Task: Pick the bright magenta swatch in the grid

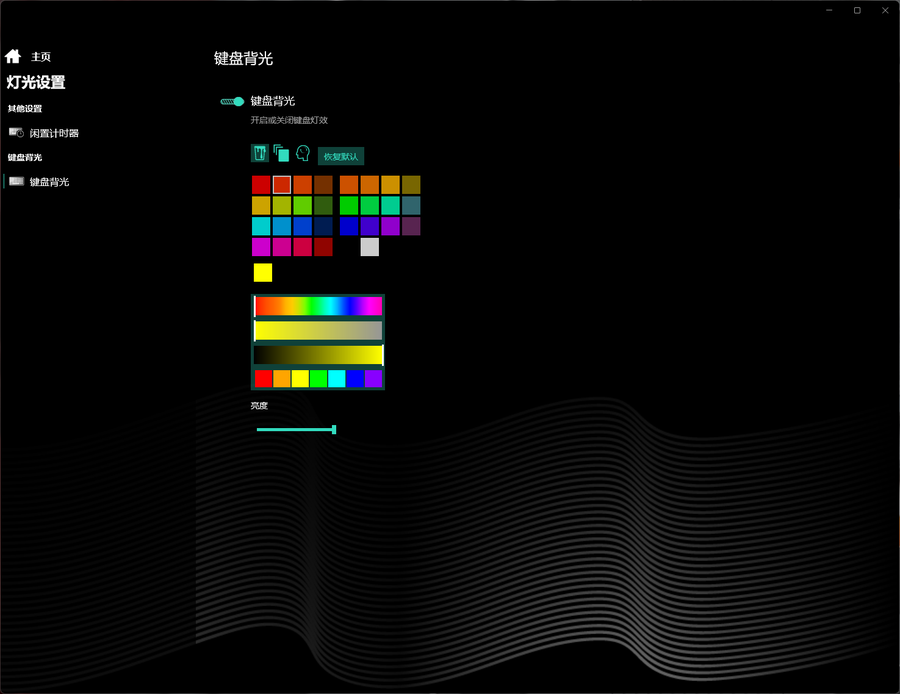Action: click(x=261, y=247)
